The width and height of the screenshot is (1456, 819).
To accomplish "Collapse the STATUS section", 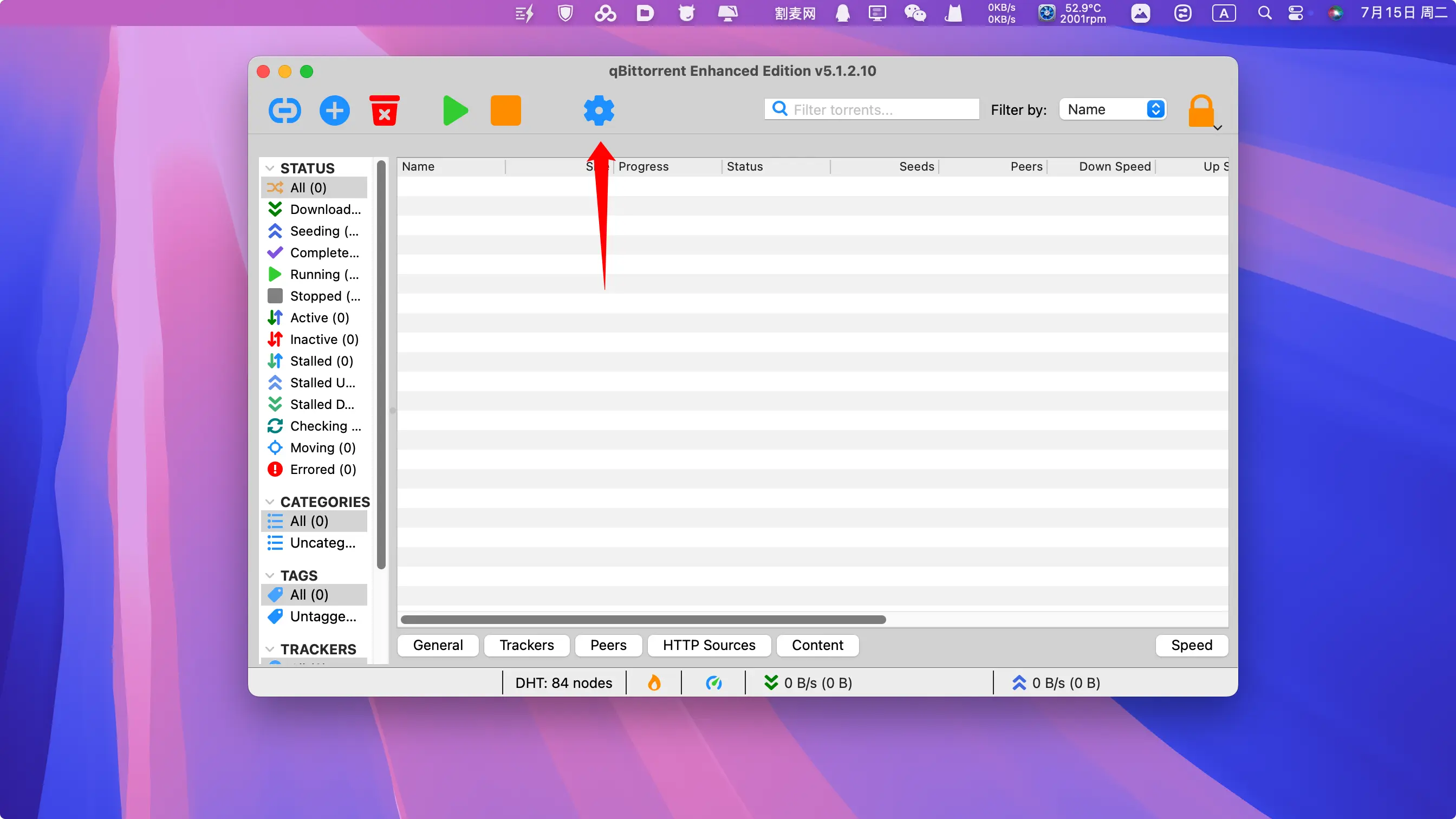I will 270,168.
